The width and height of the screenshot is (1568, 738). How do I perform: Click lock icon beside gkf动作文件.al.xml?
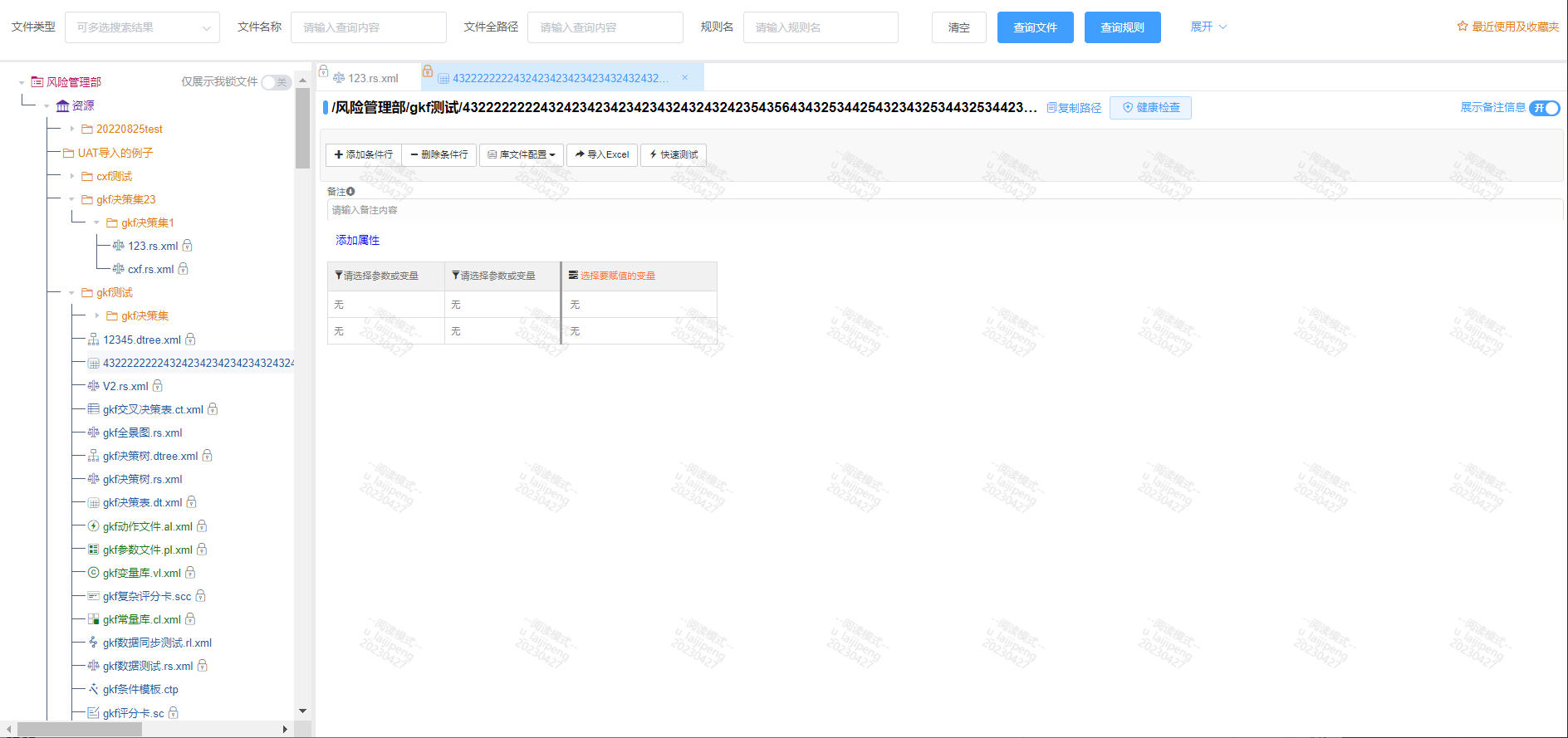click(202, 526)
